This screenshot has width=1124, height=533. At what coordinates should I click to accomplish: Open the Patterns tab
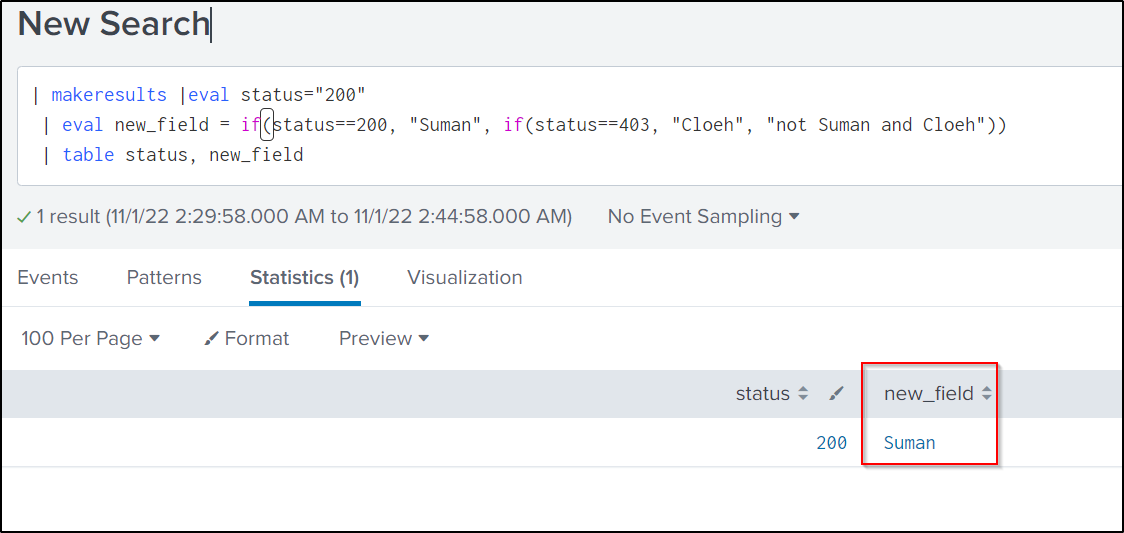[x=164, y=278]
